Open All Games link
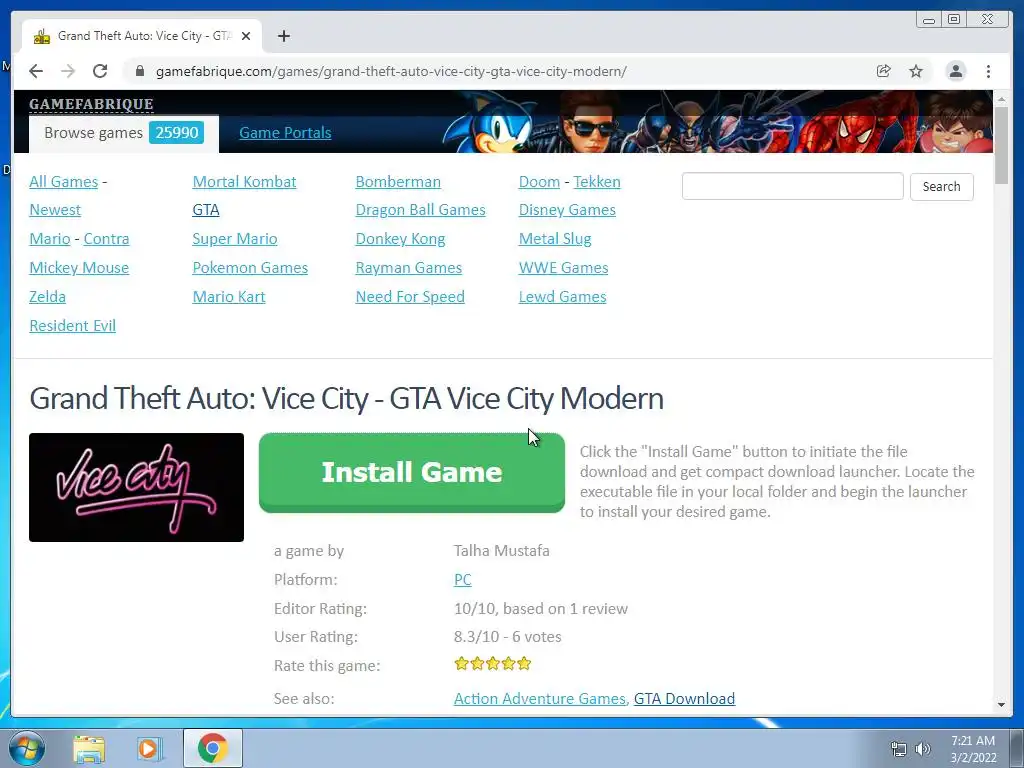Screen dimensions: 1024x768 click(63, 182)
